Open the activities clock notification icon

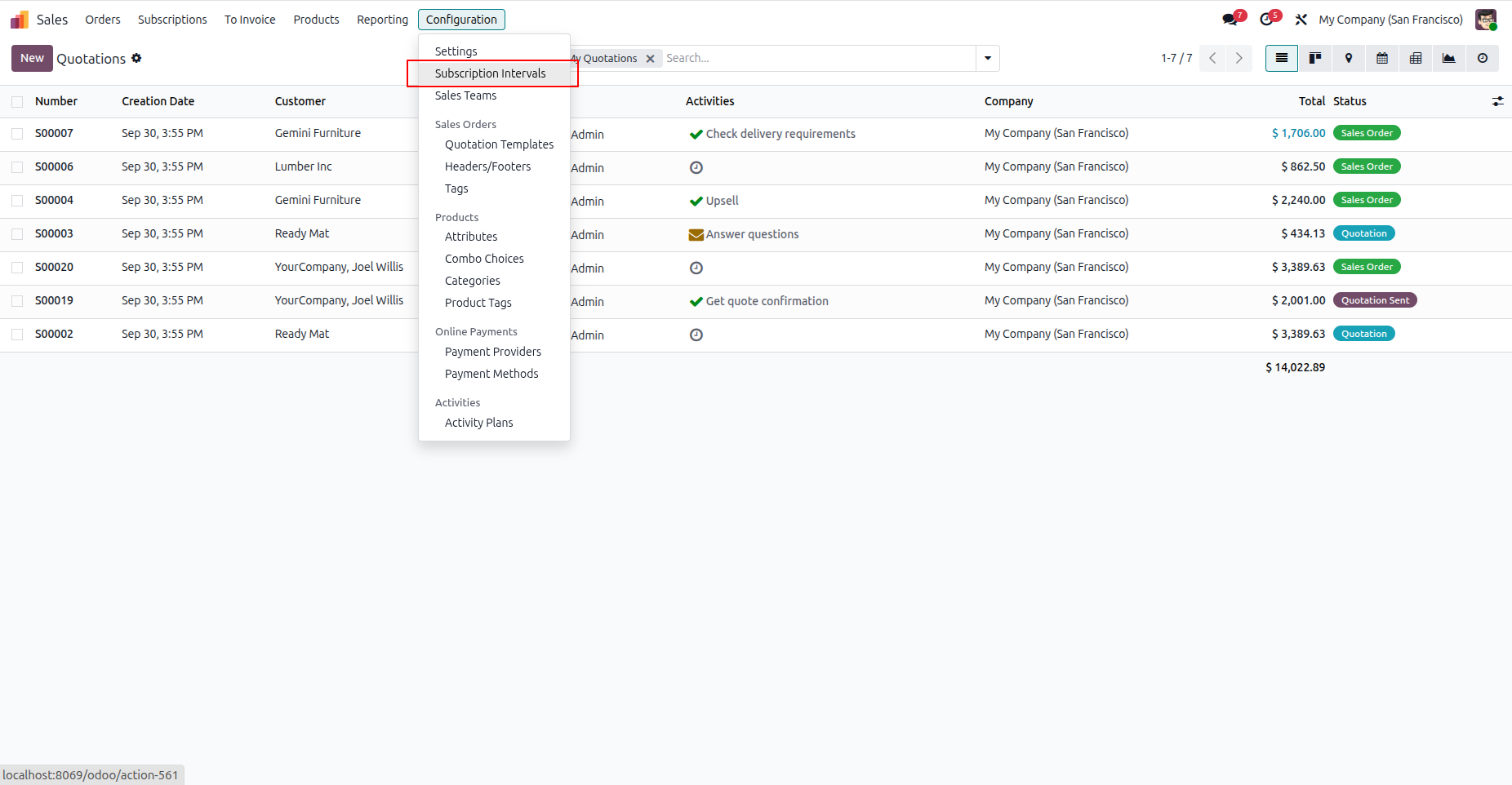point(1267,20)
